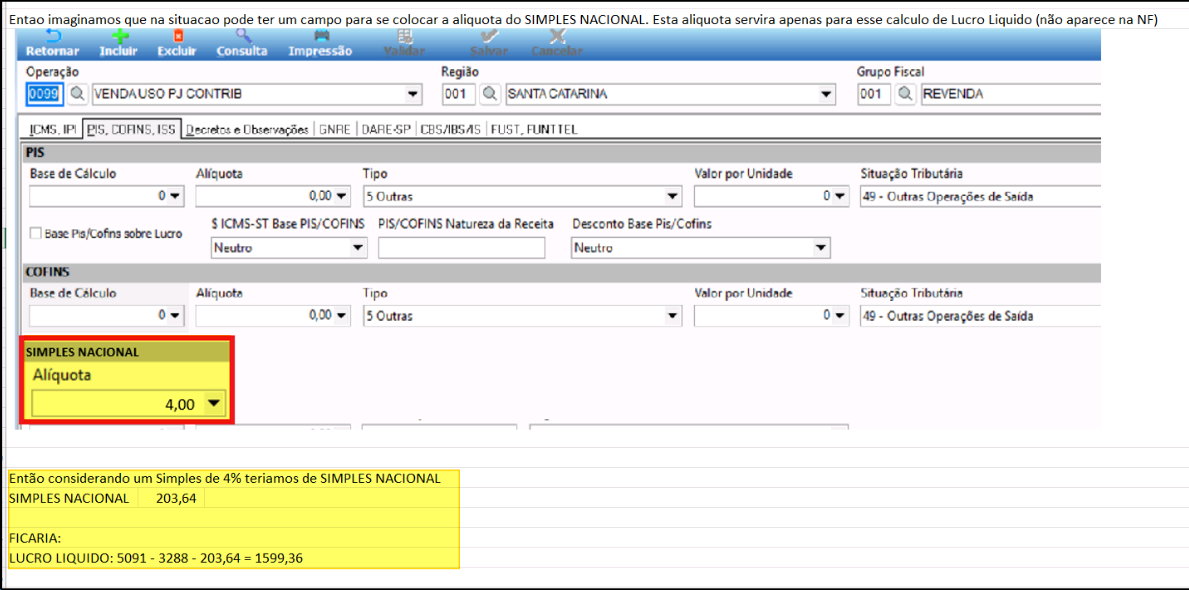Screen dimensions: 1189x590
Task: Toggle Base Pis/Cofins sobre Lucro checkbox
Action: click(35, 234)
